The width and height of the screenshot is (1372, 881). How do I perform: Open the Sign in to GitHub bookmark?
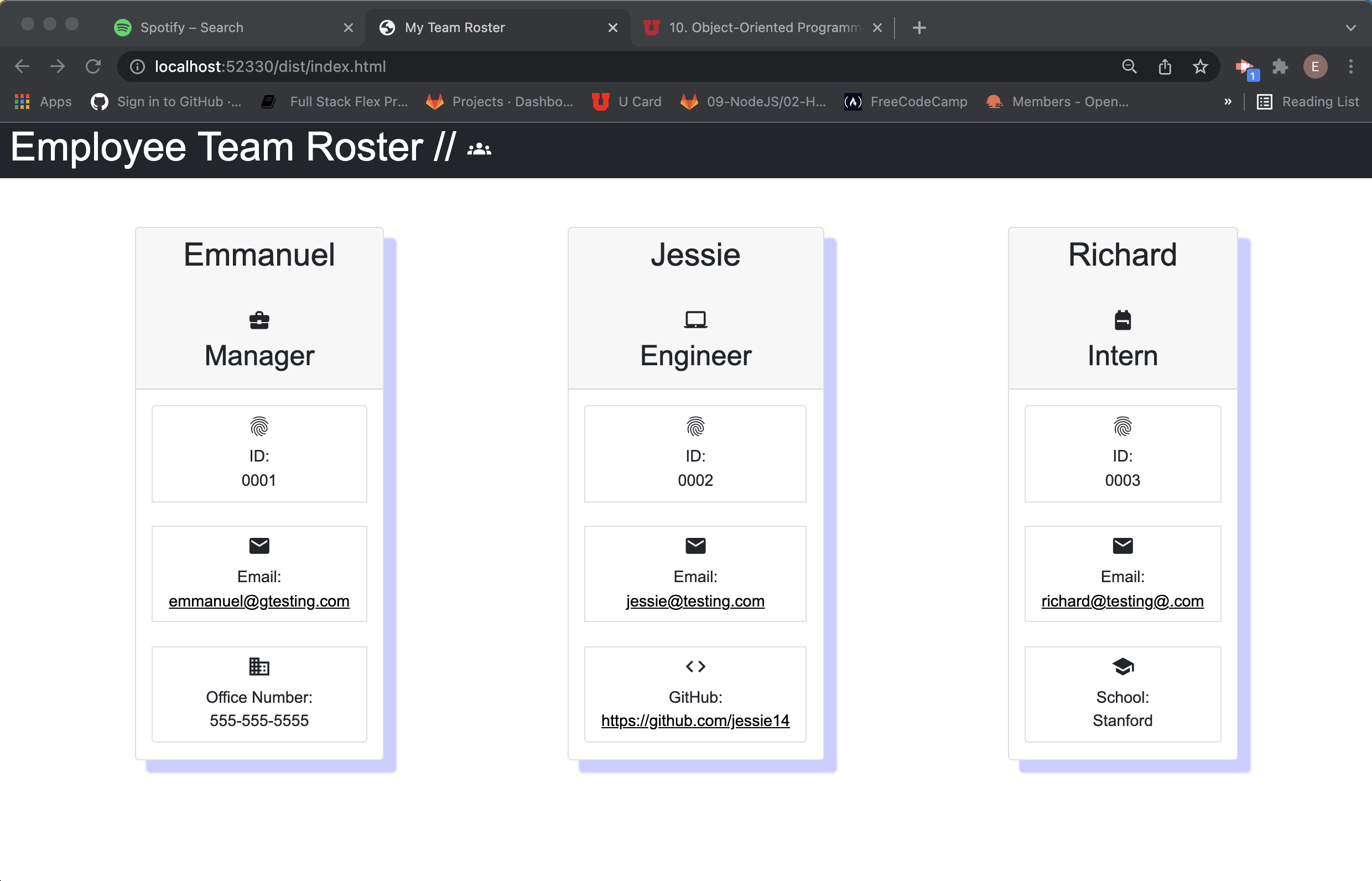[x=166, y=102]
